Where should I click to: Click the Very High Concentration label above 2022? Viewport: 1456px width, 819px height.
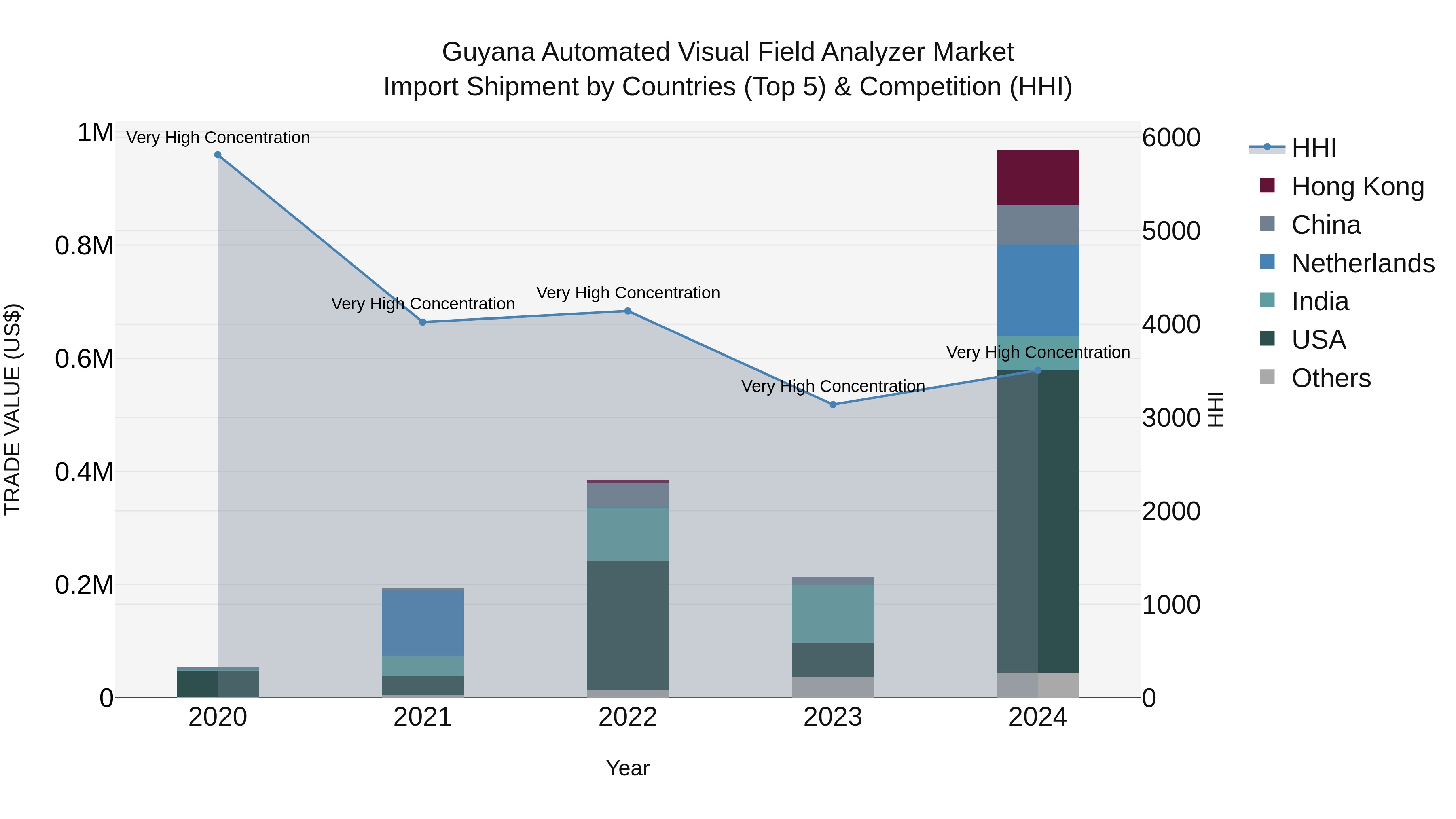click(628, 293)
